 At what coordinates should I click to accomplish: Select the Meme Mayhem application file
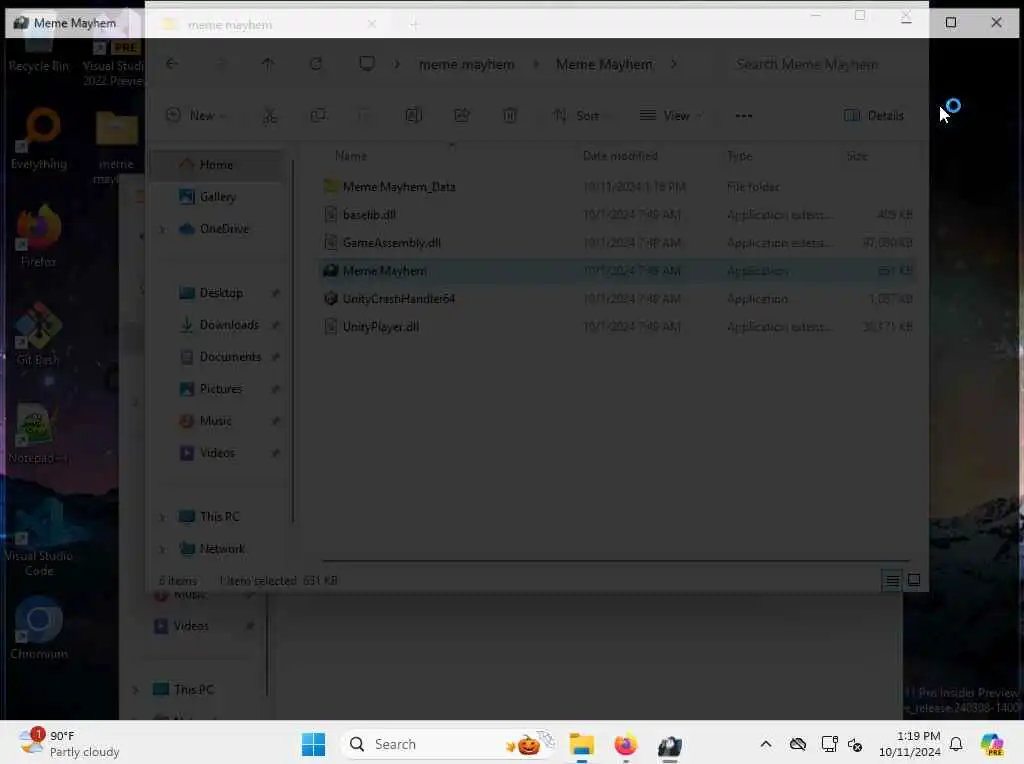click(617, 270)
